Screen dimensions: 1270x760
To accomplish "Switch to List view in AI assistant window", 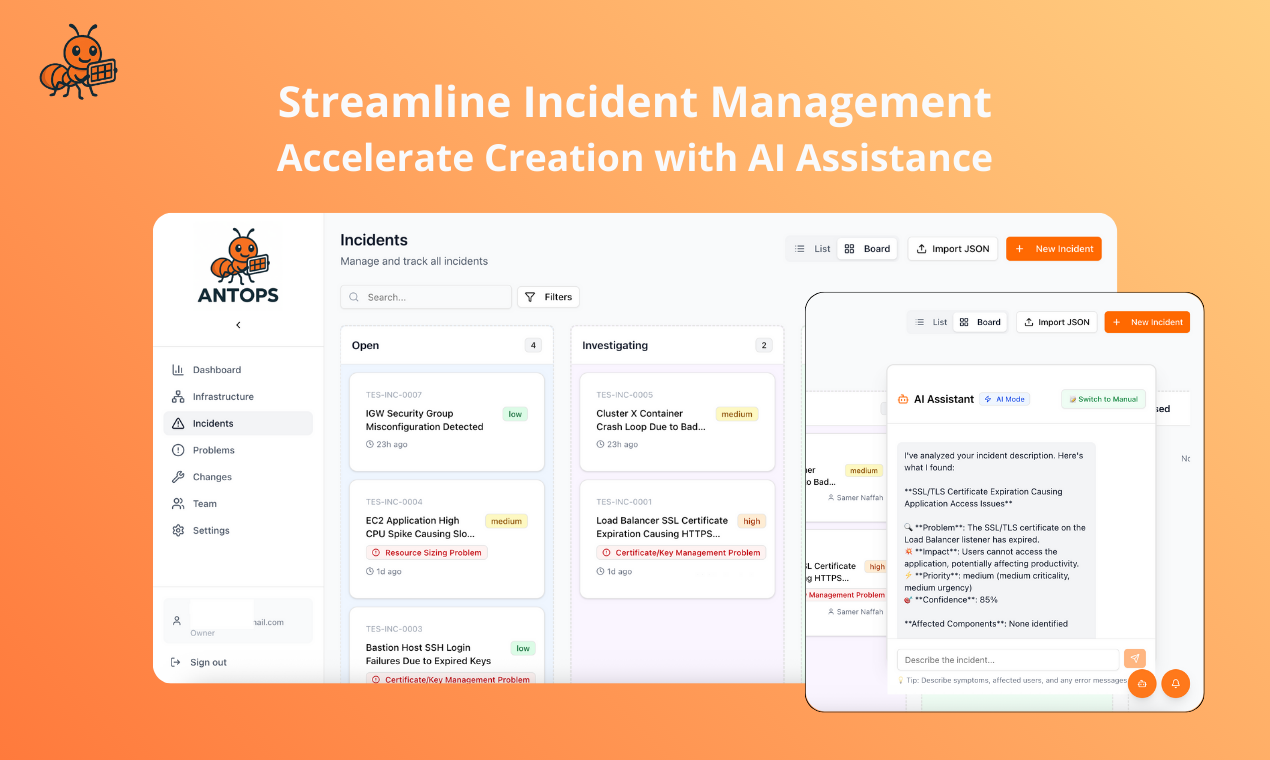I will point(930,322).
